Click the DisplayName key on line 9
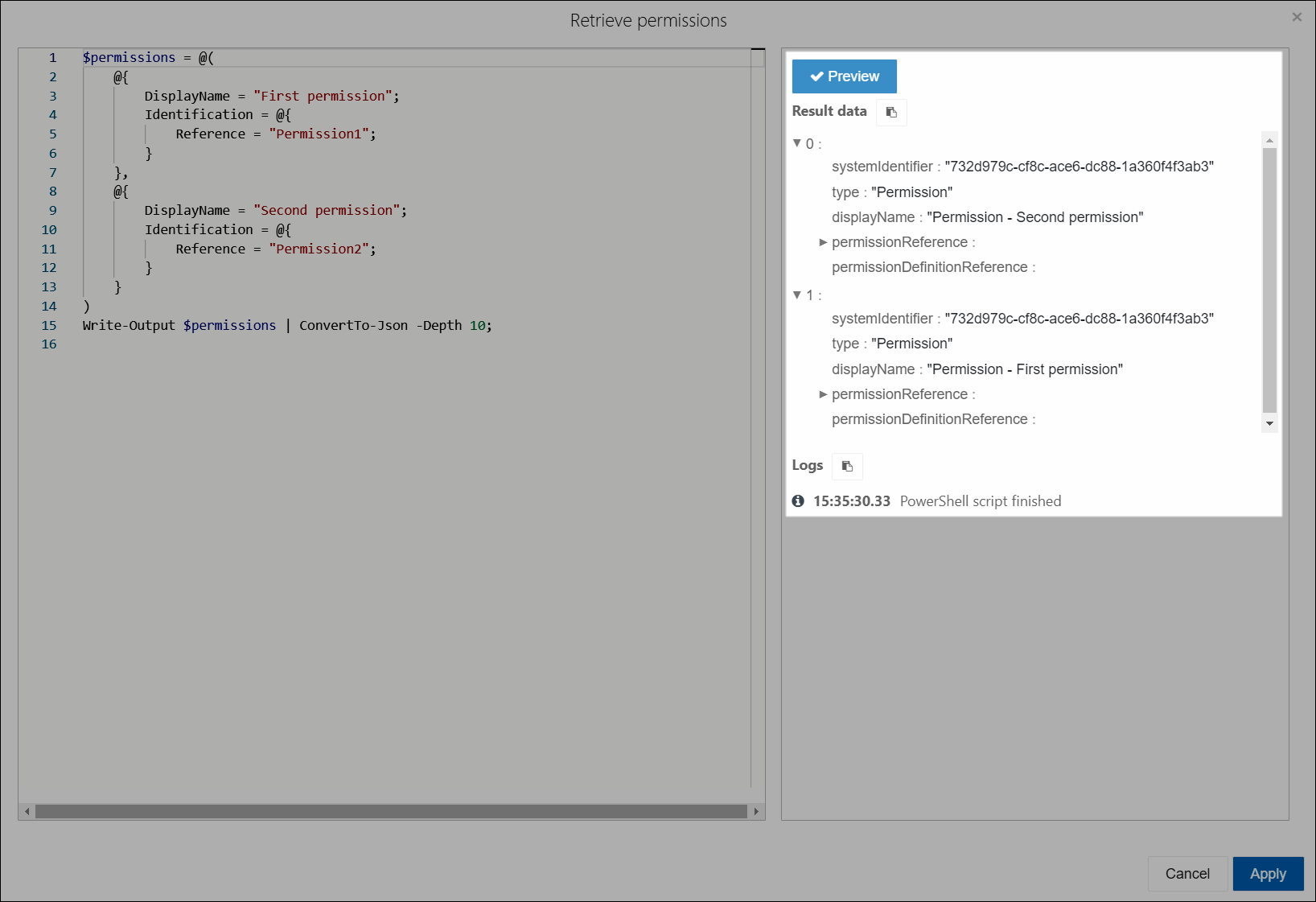Screen dimensions: 1316x902 pos(187,210)
